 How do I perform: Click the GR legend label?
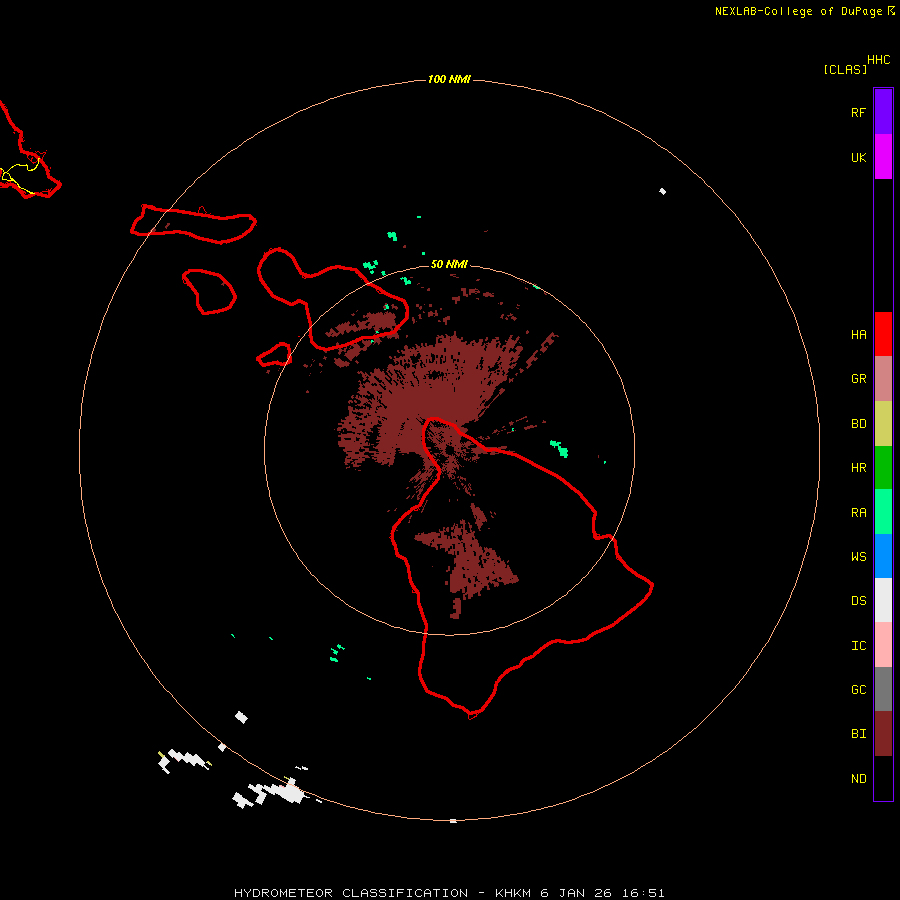859,379
